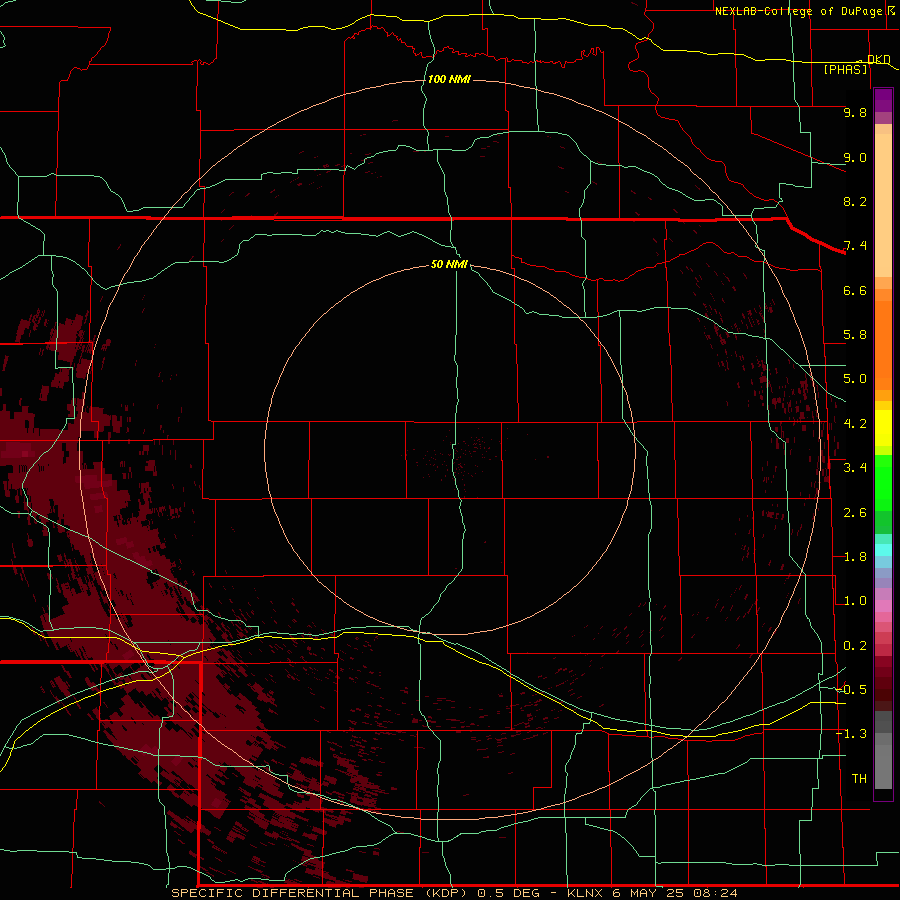
Task: Click the '50 NMI' range ring label
Action: point(449,264)
